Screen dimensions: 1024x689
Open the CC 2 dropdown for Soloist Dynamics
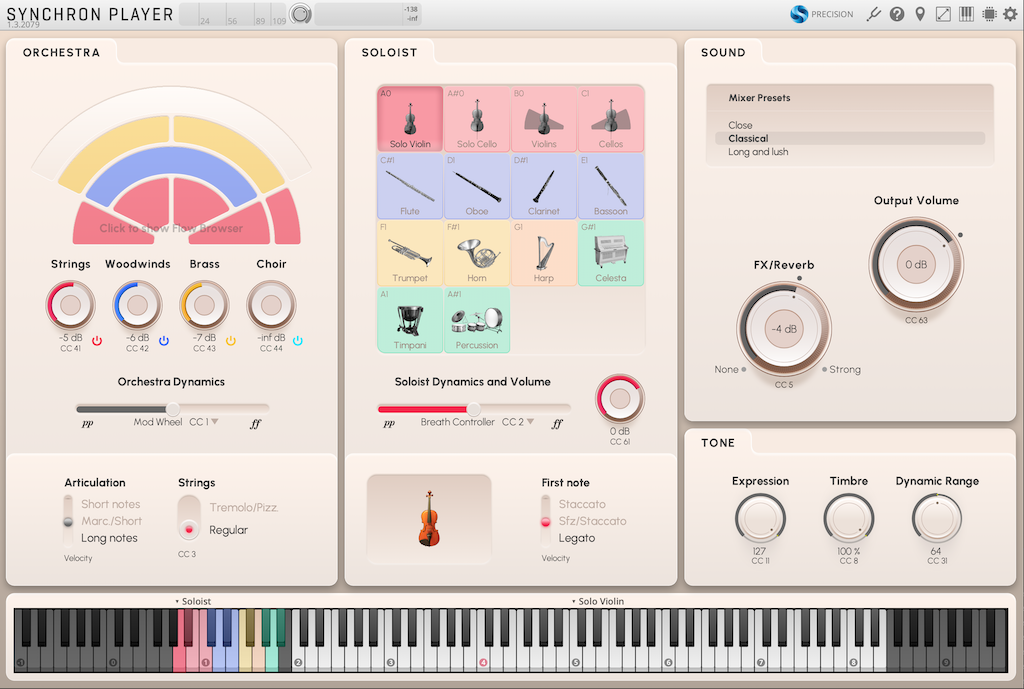click(x=518, y=422)
